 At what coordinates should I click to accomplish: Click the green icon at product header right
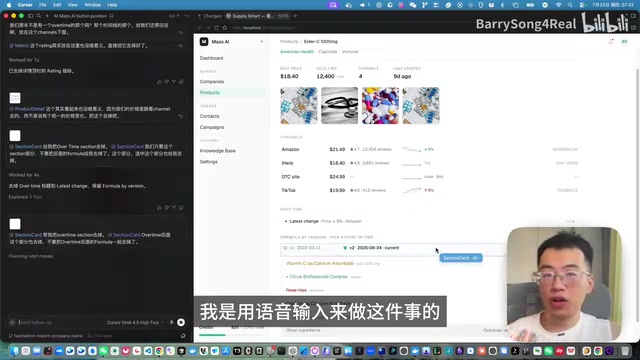pos(624,42)
